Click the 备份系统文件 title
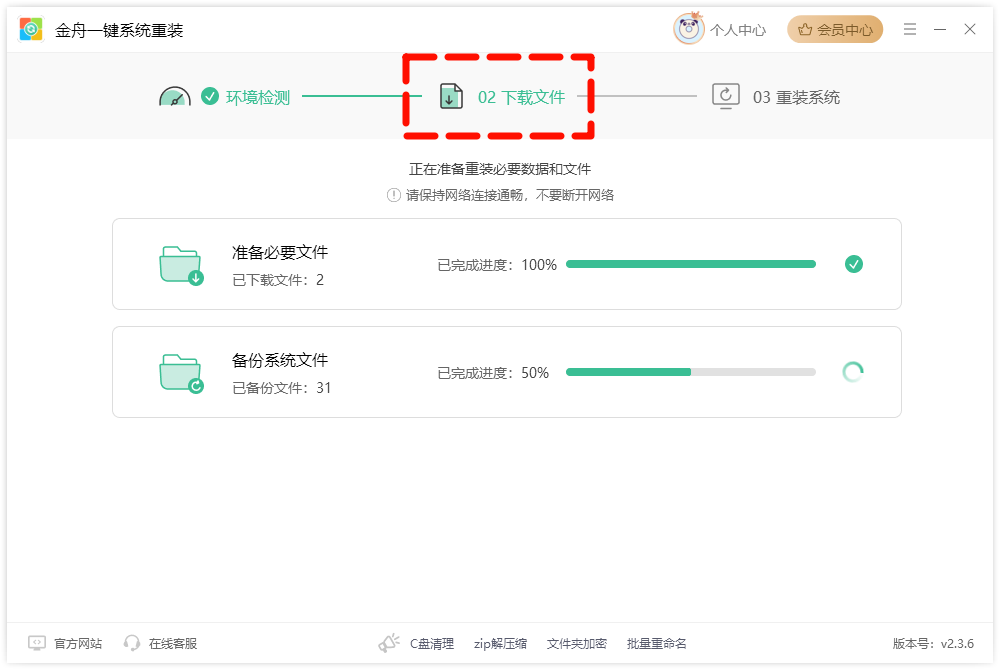 coord(280,360)
